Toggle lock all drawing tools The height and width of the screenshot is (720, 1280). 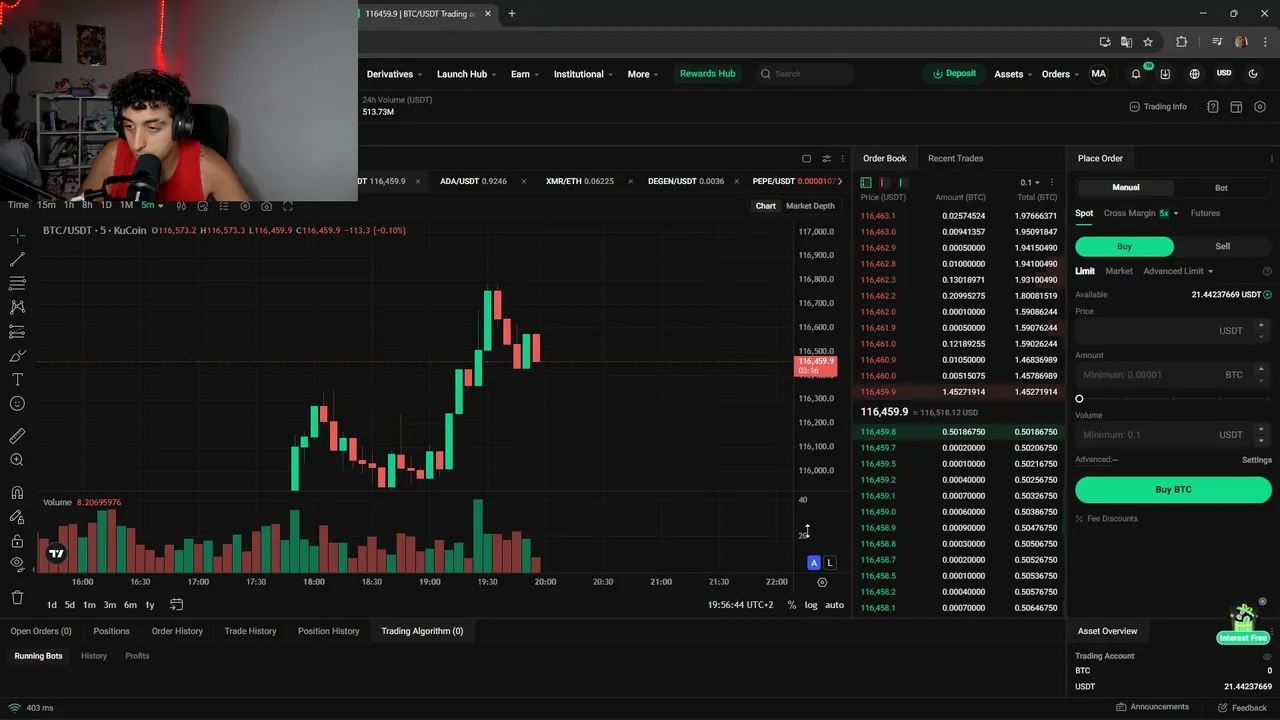[17, 541]
